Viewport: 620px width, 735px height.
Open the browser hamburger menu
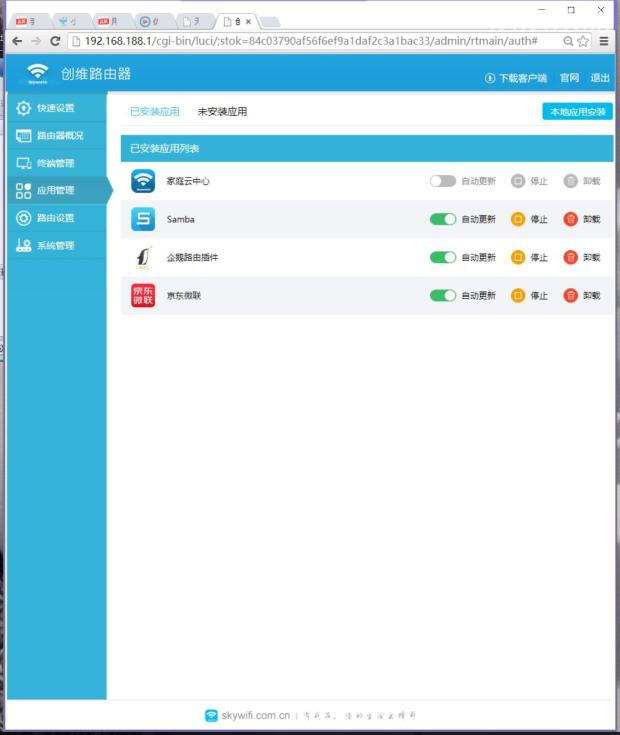click(604, 41)
